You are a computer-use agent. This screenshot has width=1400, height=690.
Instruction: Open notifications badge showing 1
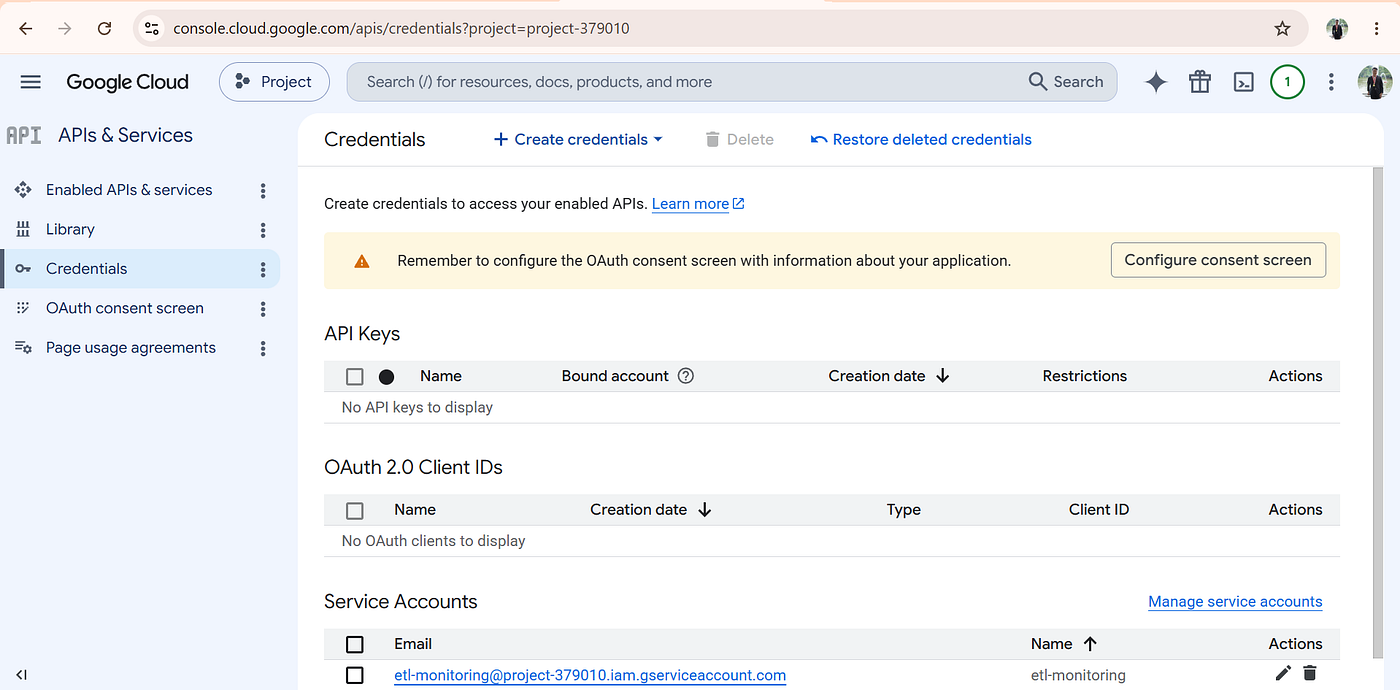coord(1287,82)
